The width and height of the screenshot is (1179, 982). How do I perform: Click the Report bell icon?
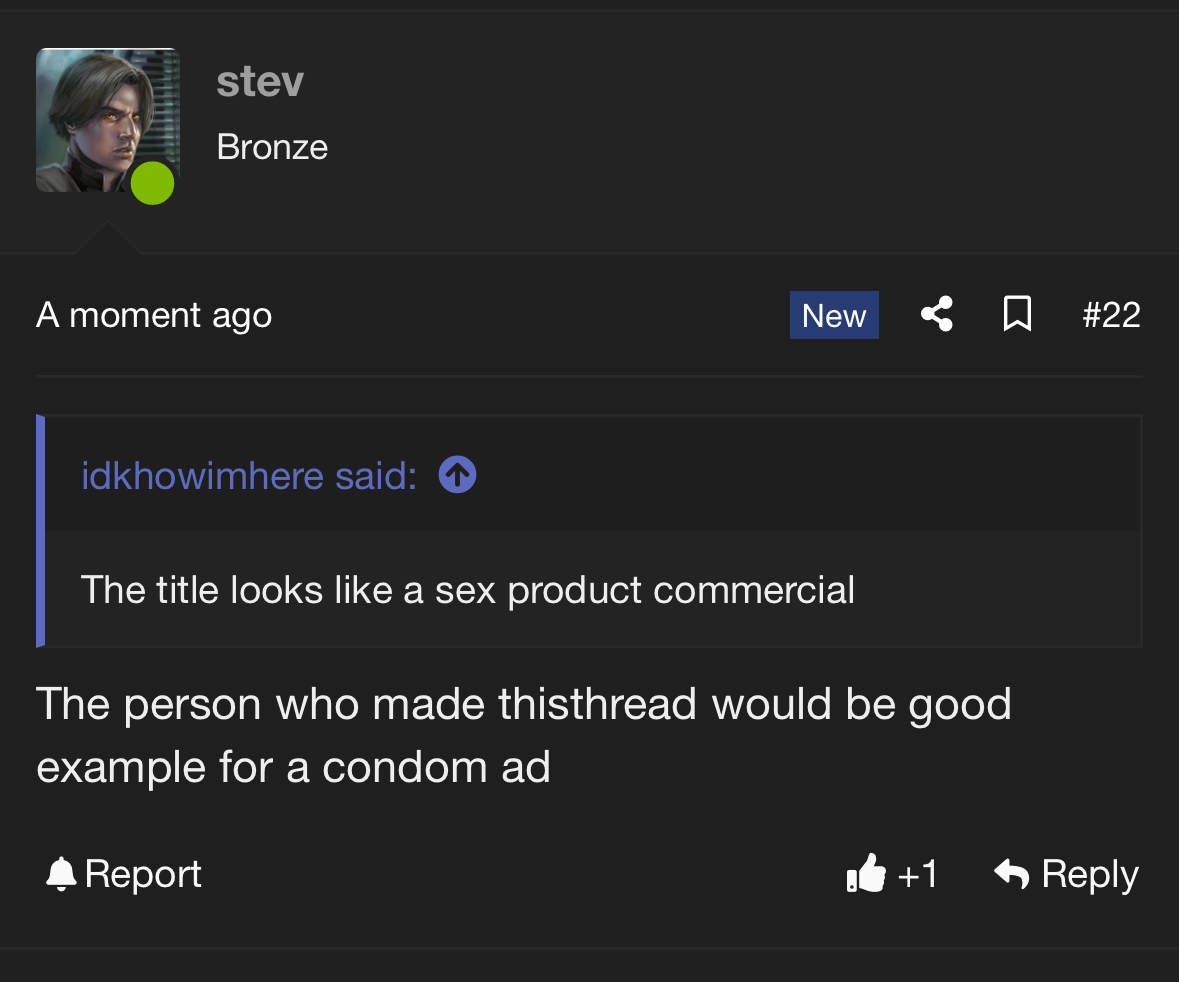coord(61,875)
